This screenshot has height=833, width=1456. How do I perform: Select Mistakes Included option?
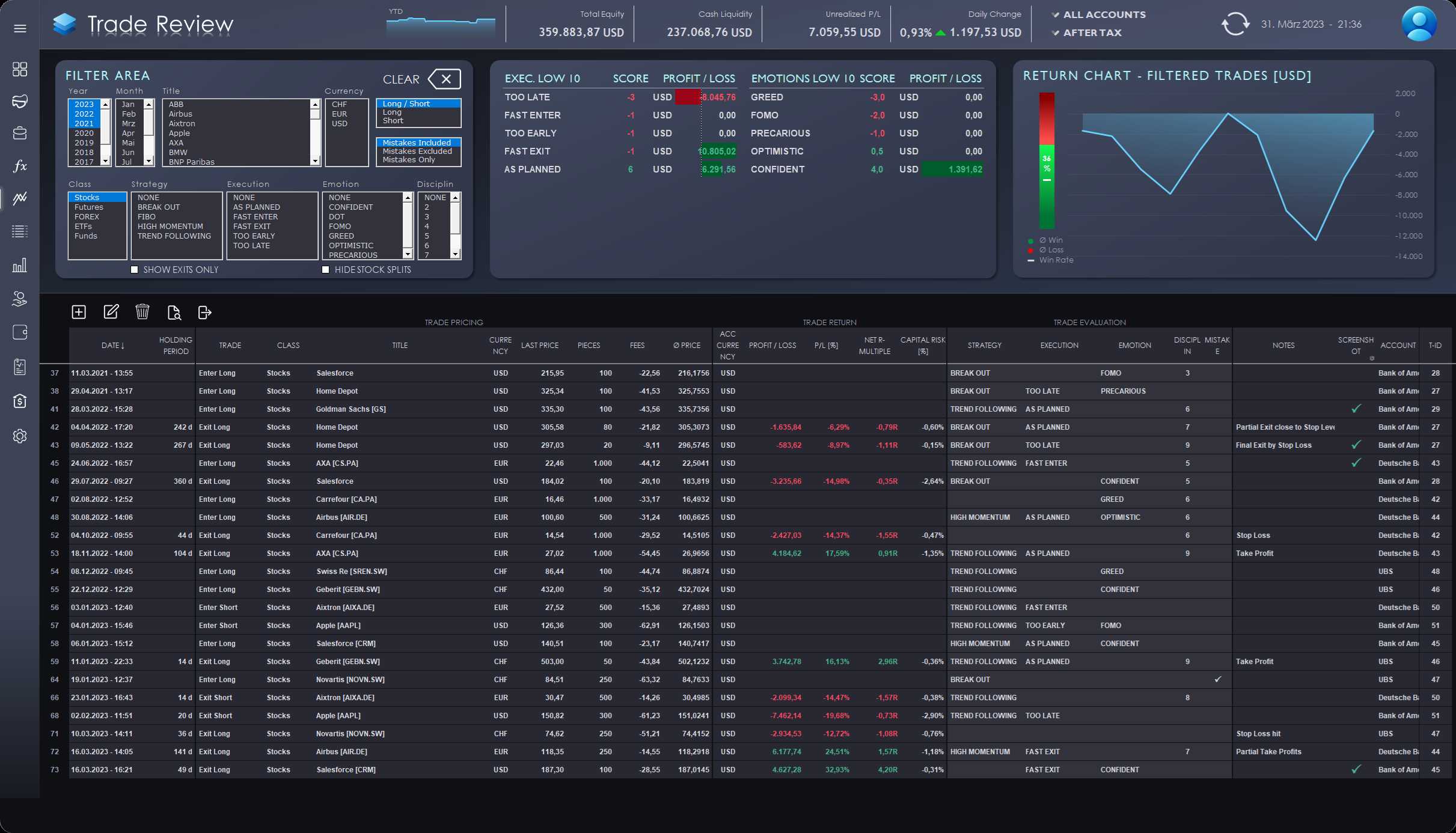(x=418, y=142)
